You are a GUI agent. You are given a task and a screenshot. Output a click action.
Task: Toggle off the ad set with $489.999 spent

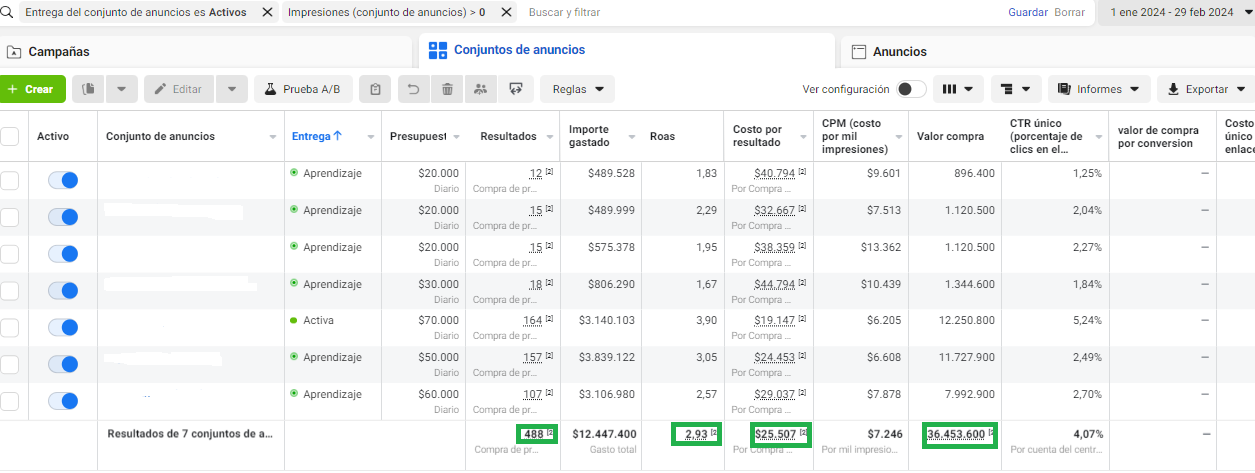coord(62,217)
